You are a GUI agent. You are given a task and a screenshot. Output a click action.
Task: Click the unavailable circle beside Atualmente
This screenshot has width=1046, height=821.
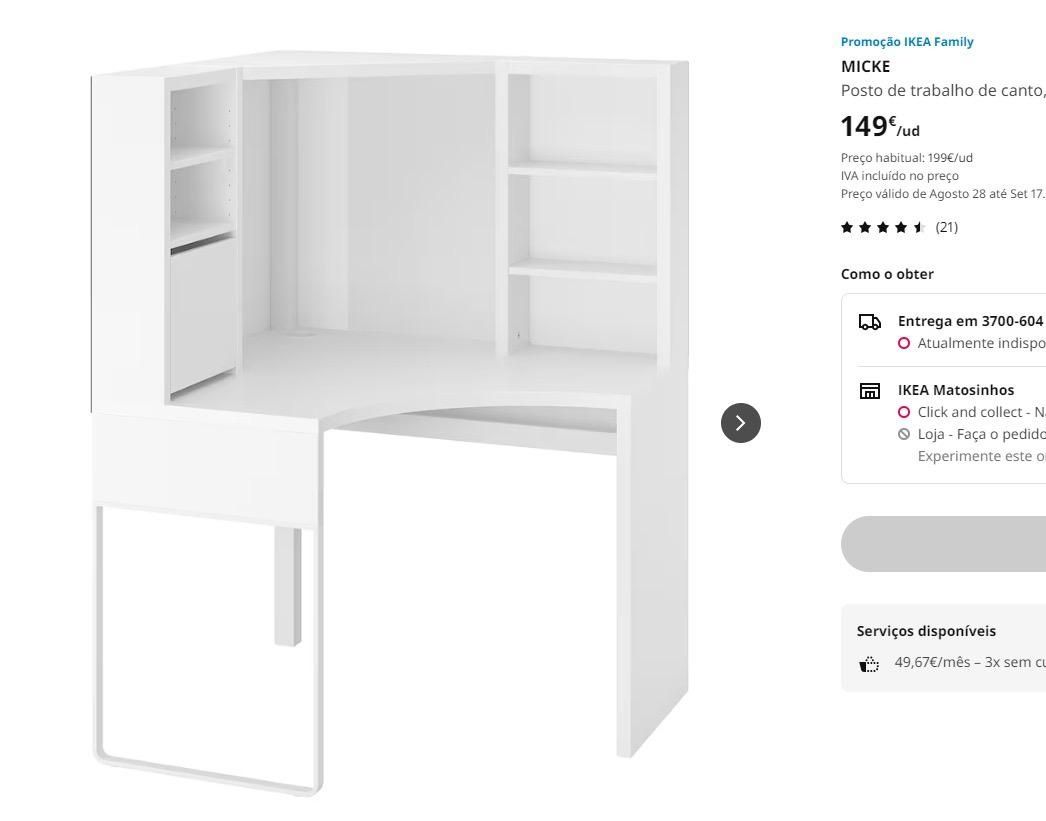click(904, 343)
